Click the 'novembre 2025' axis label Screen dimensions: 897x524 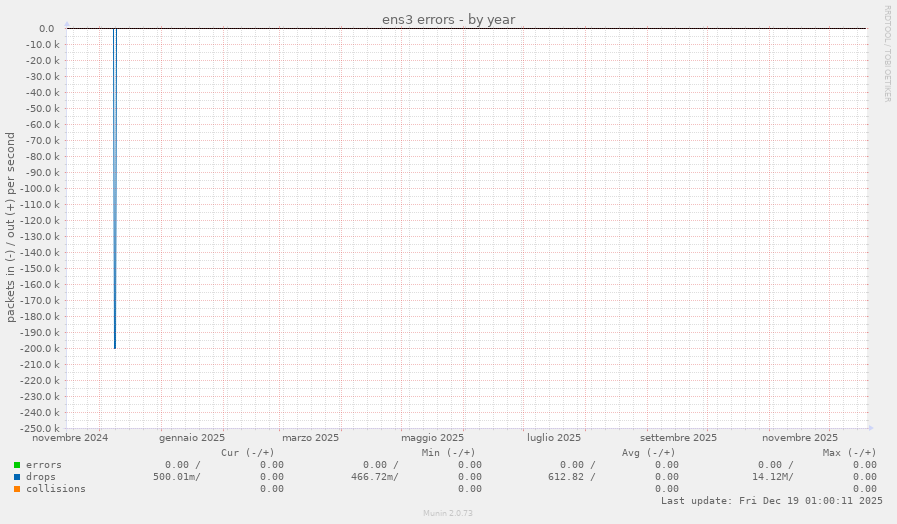coord(800,438)
